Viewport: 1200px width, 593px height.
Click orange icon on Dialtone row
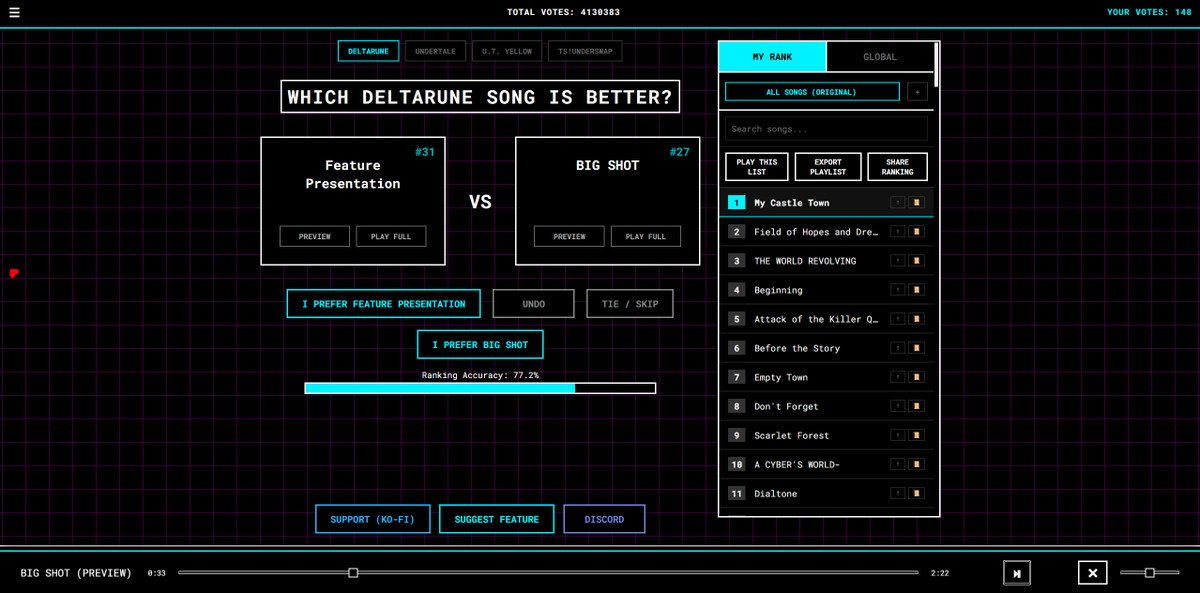[x=917, y=493]
